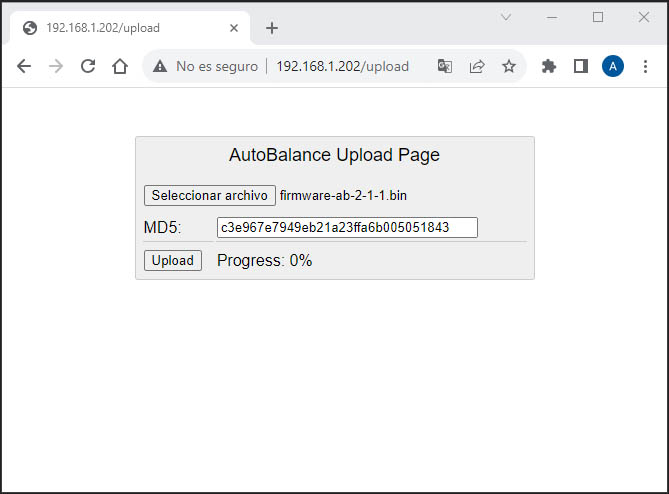Toggle the browser side panel

581,66
